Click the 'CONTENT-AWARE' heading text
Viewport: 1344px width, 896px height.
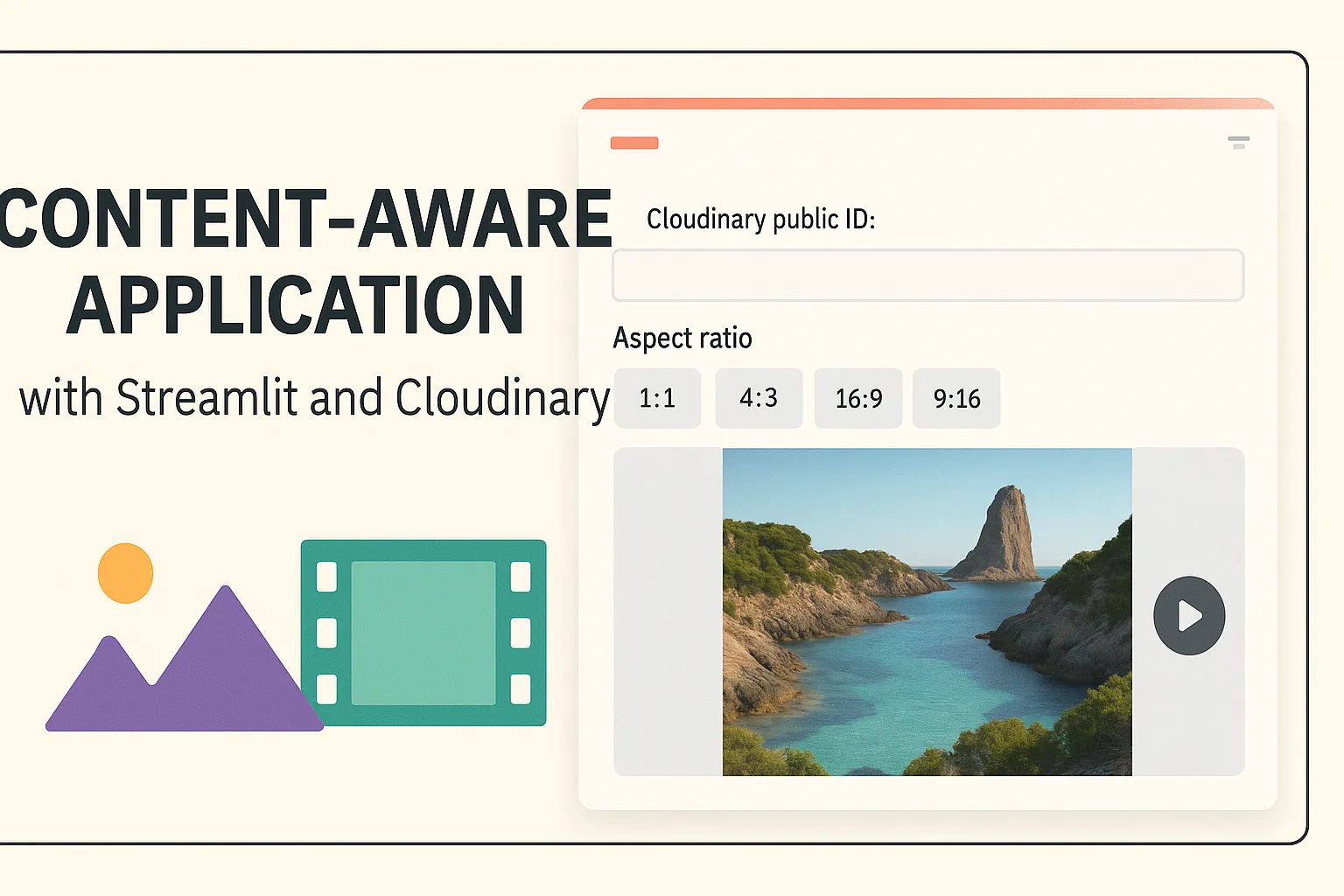(x=304, y=219)
